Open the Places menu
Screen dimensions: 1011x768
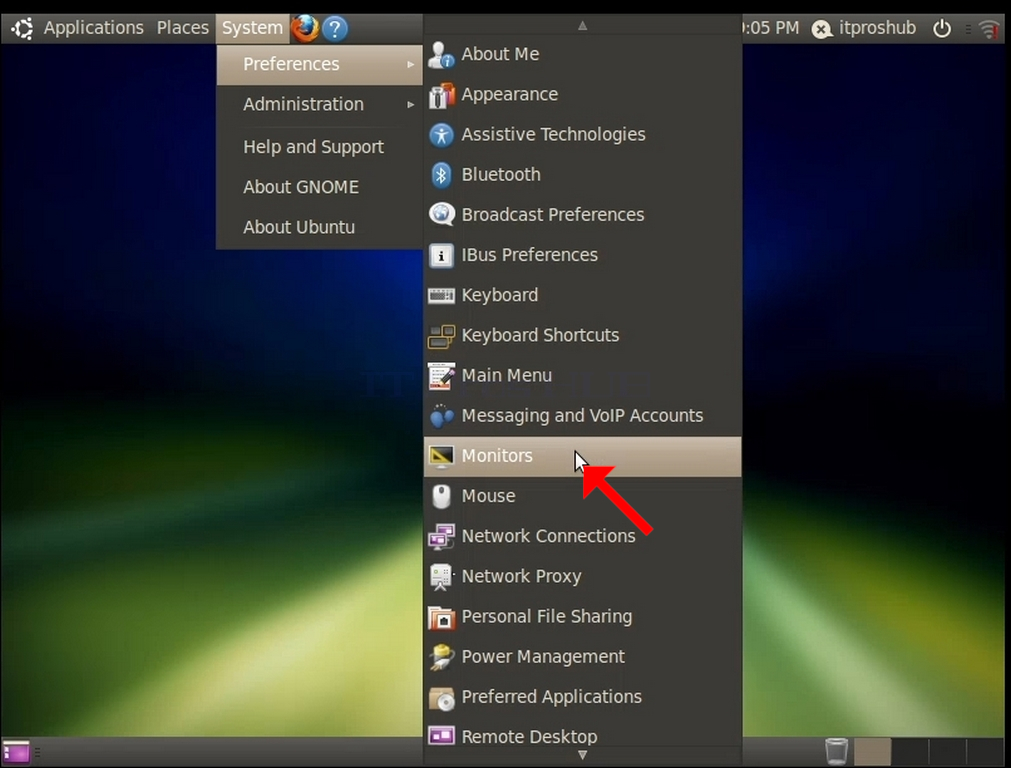(x=182, y=28)
